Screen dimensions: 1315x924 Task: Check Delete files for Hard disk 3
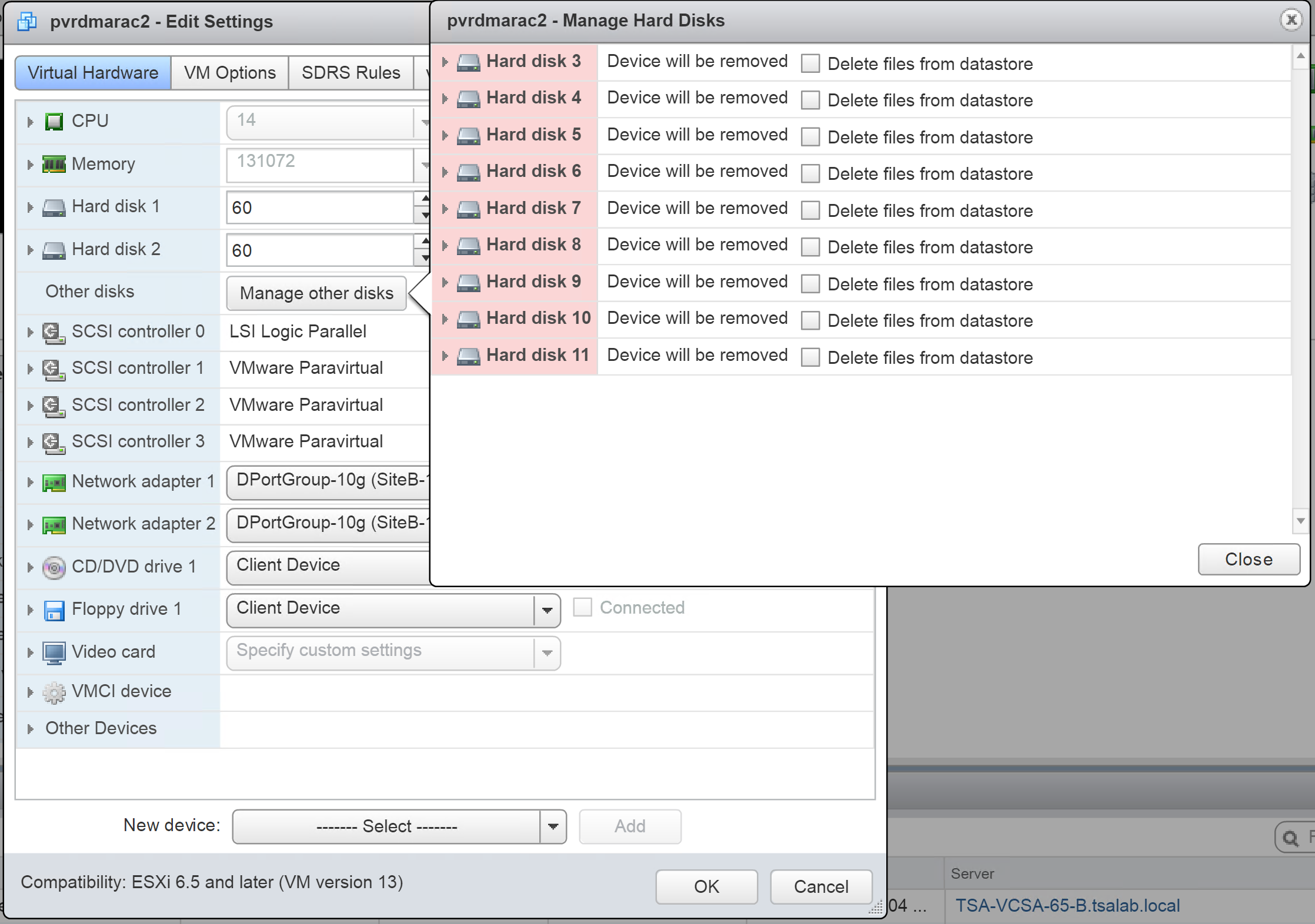810,63
